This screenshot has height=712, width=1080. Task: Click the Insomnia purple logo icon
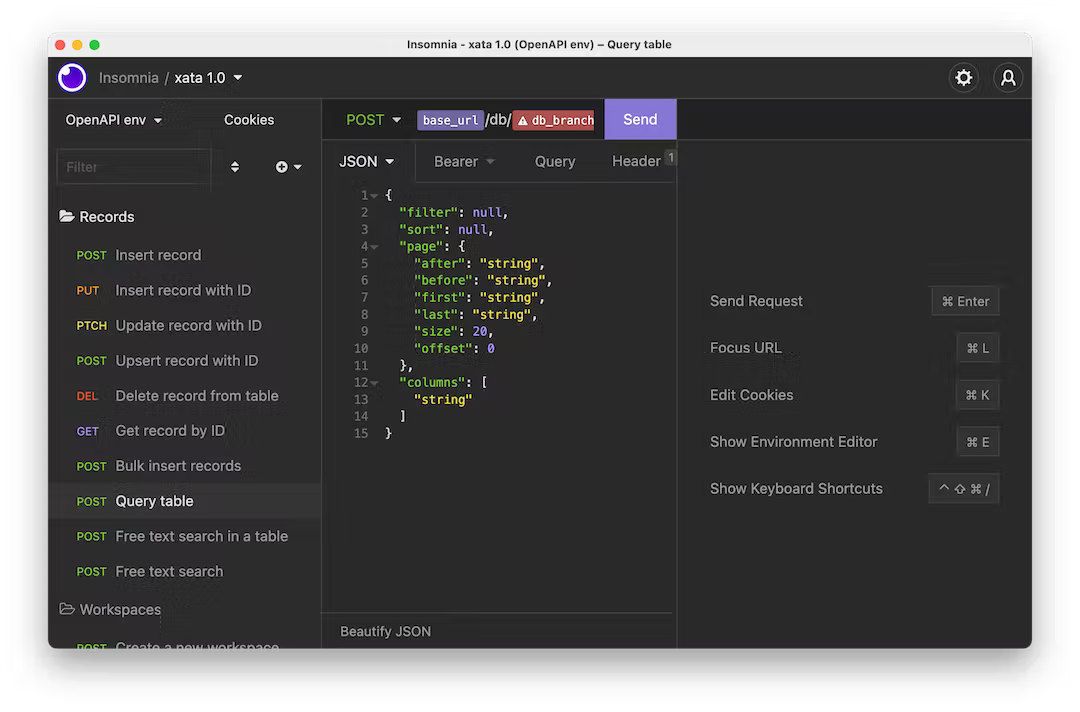[x=72, y=77]
